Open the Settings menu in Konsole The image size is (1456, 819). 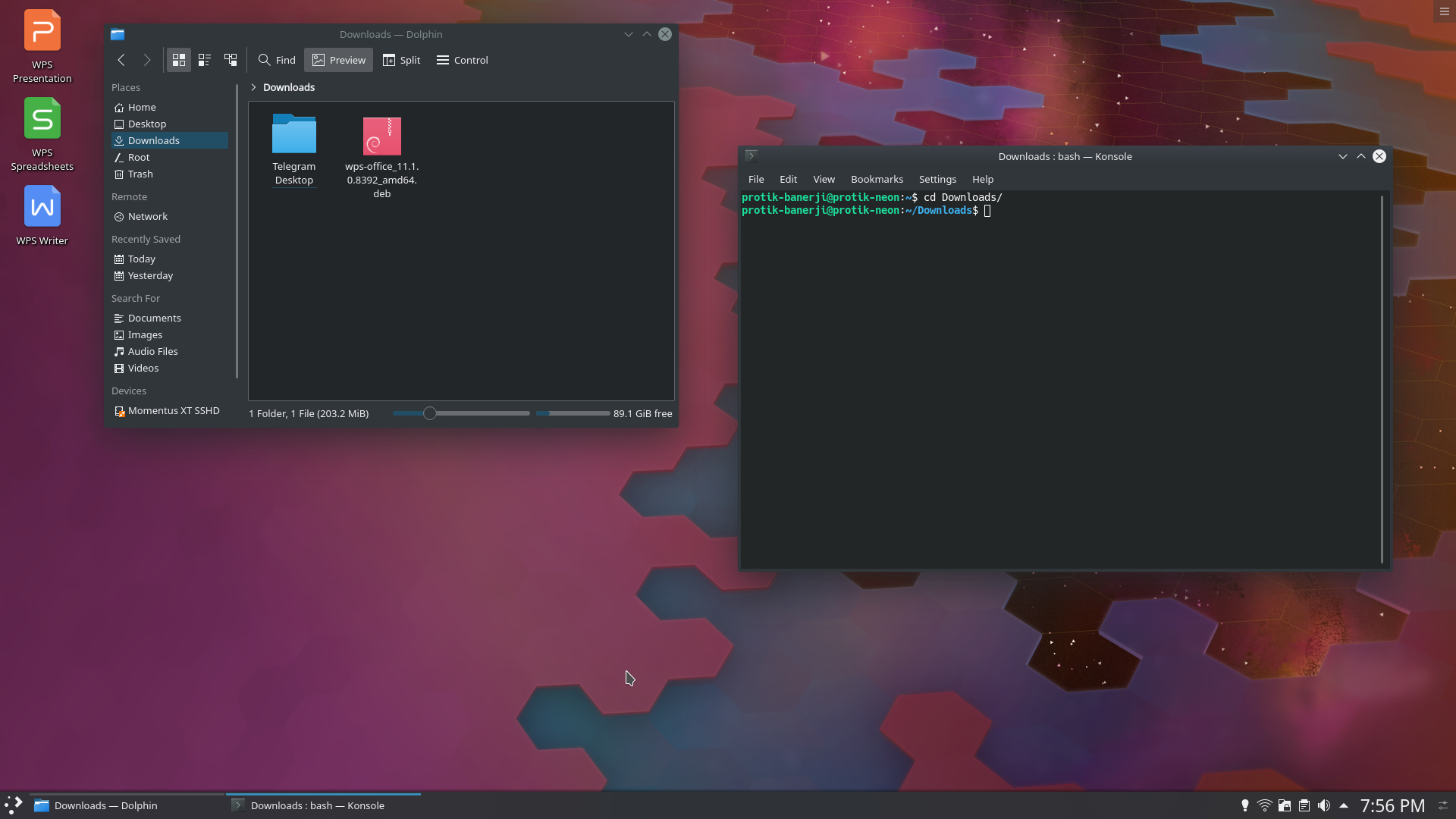click(937, 179)
